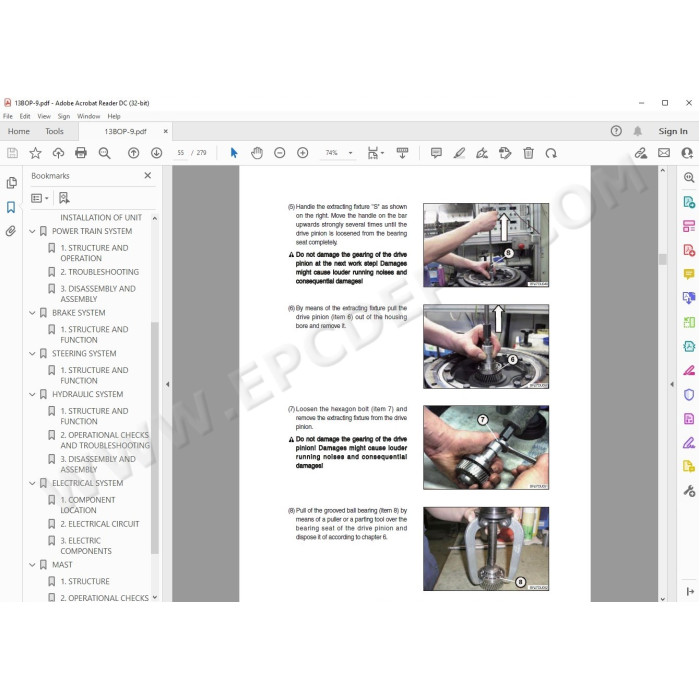Switch to the Tools tab
This screenshot has height=700, width=700.
tap(54, 131)
